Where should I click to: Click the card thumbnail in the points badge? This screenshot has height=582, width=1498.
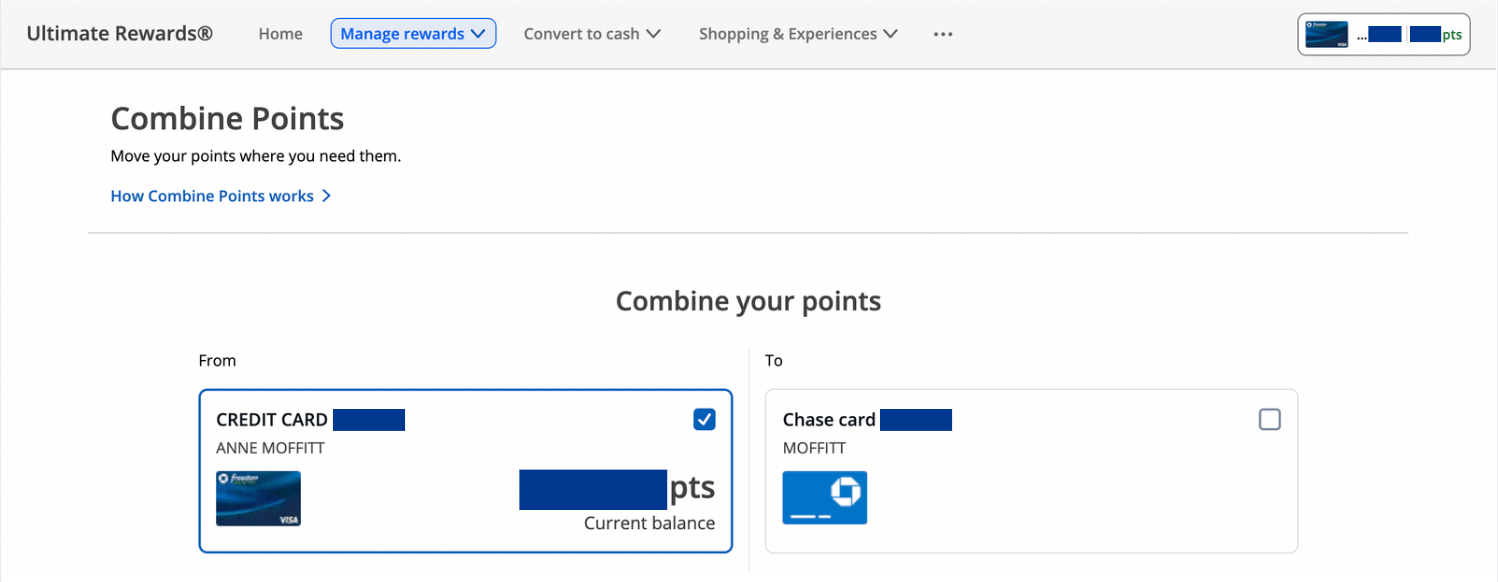tap(1326, 34)
